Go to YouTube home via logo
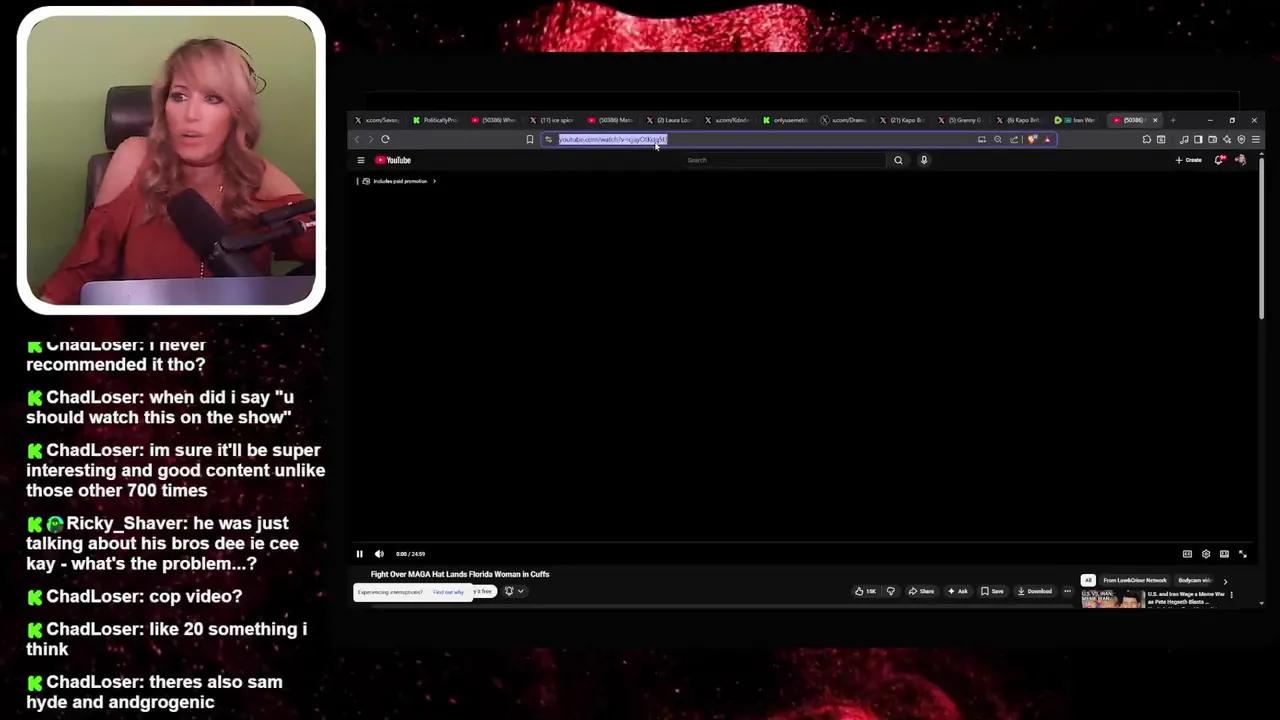 click(x=393, y=160)
